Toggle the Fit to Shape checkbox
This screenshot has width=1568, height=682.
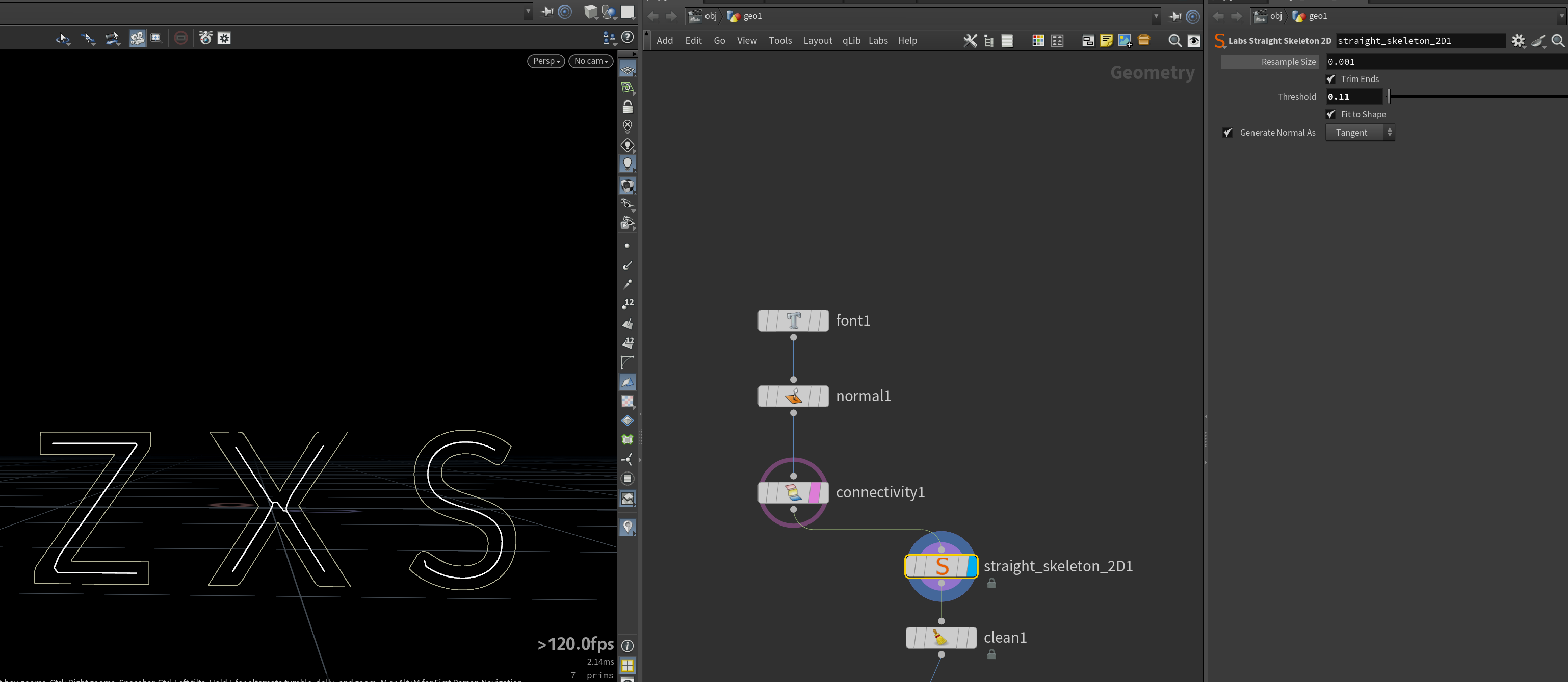click(1330, 114)
